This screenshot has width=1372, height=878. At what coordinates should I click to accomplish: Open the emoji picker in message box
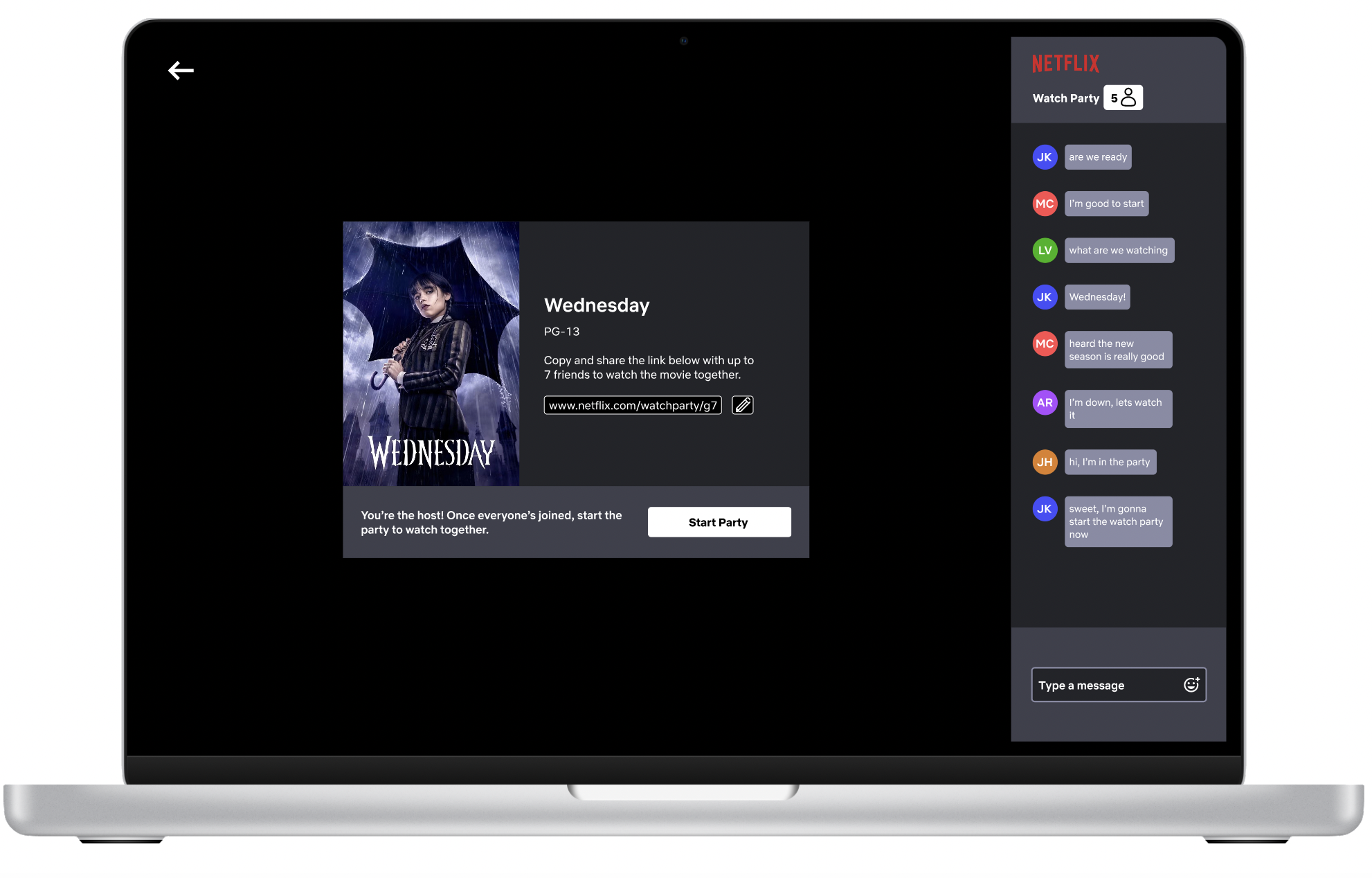pos(1191,685)
